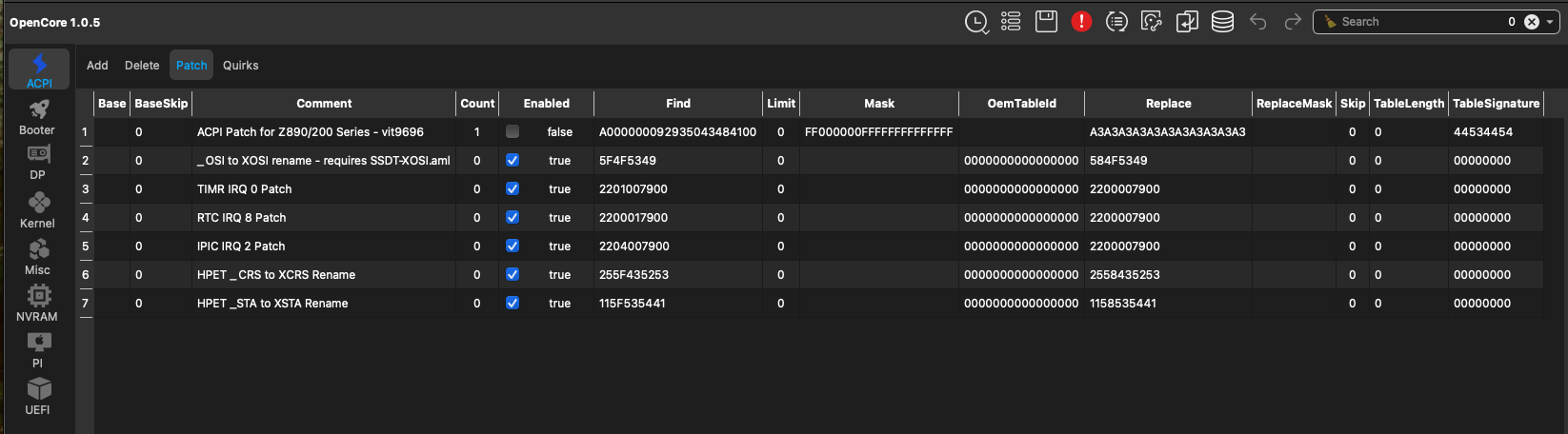Select comment 'IPIC IRQ 2 Patch'
The image size is (1568, 434).
(241, 247)
